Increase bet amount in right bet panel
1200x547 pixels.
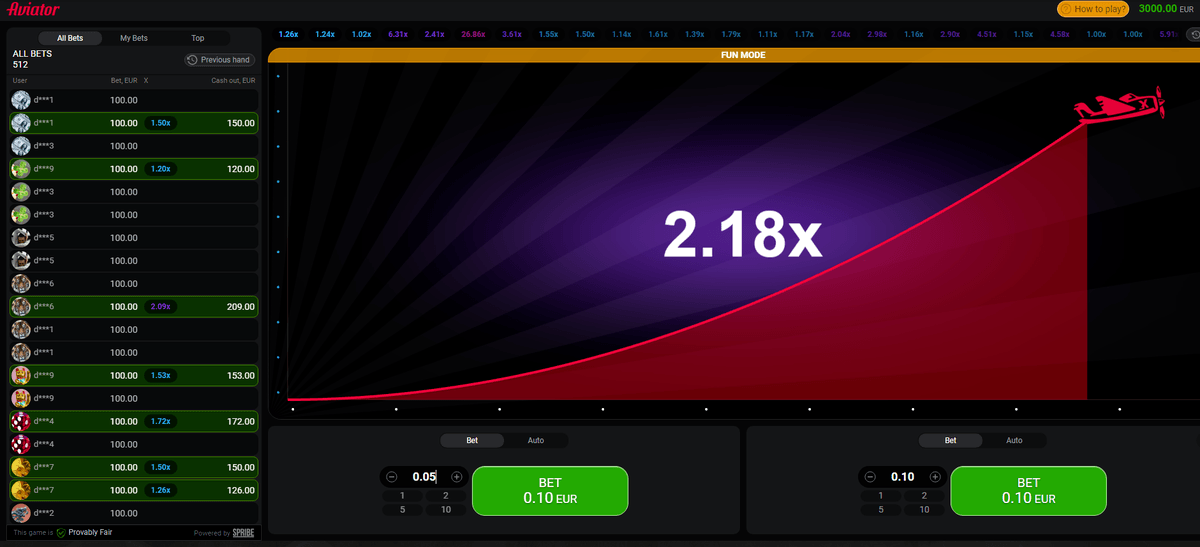(935, 477)
